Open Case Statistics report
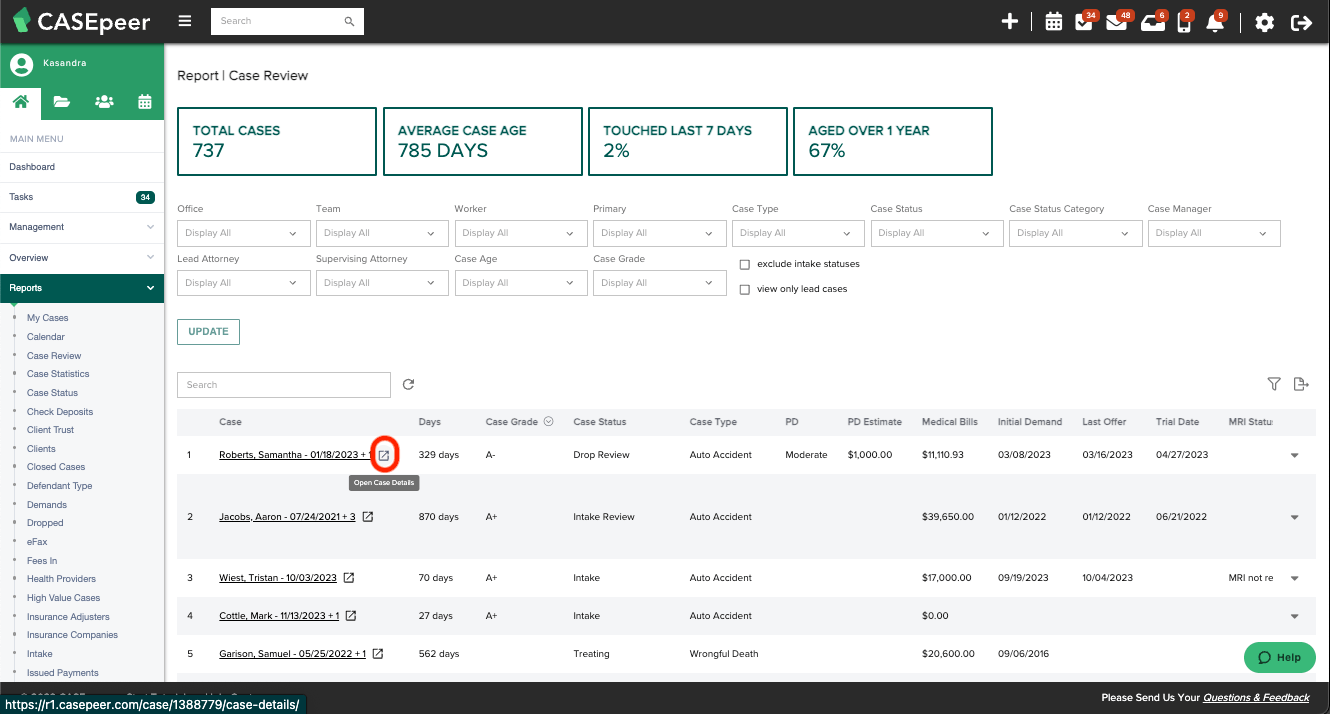 click(58, 374)
